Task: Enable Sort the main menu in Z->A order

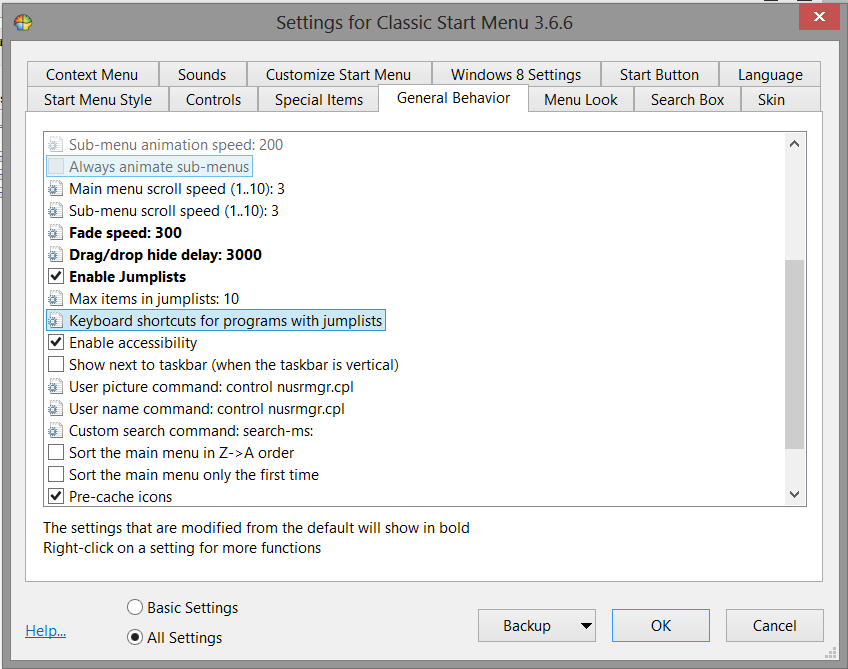Action: coord(56,453)
